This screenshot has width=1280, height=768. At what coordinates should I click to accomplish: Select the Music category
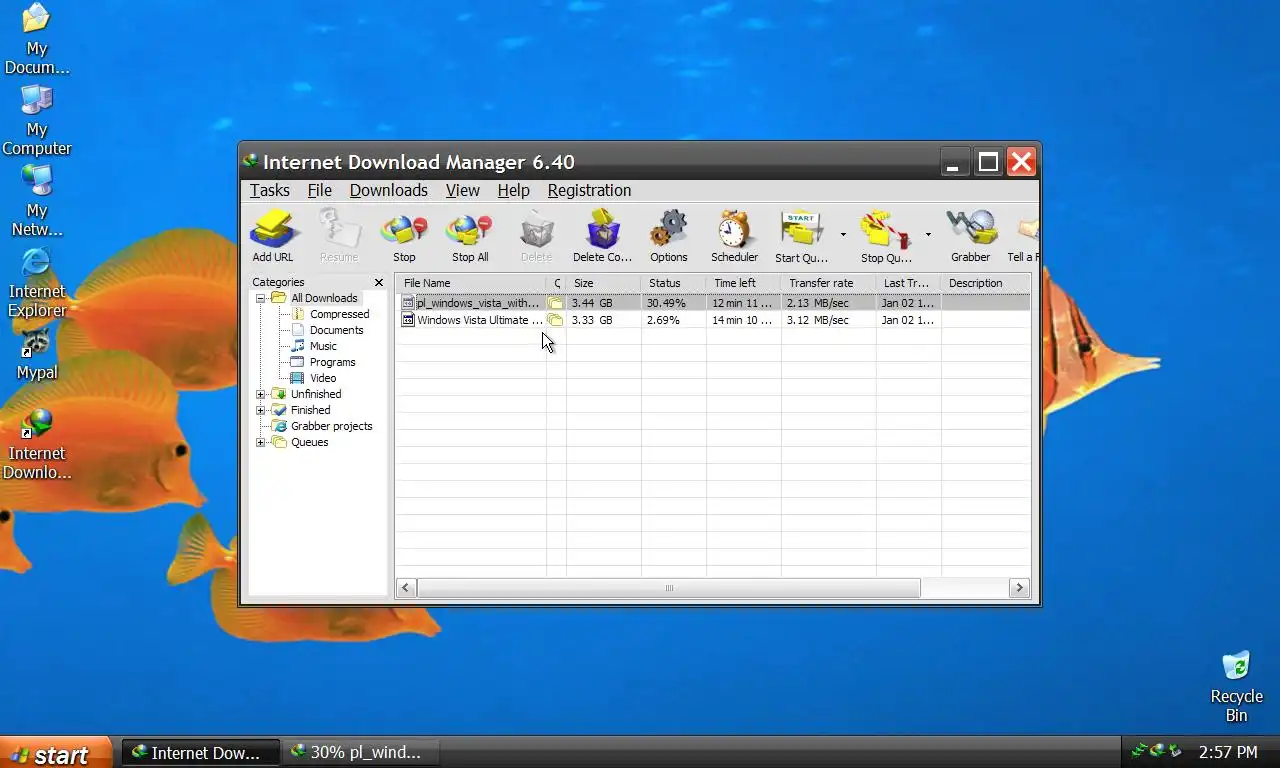pyautogui.click(x=323, y=346)
